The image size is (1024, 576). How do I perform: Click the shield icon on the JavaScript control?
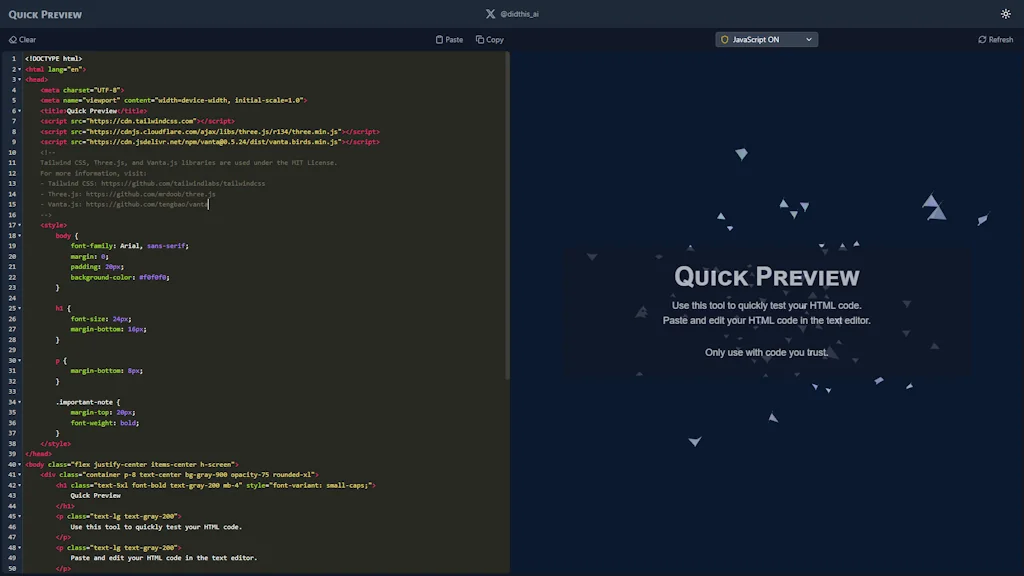tap(723, 39)
